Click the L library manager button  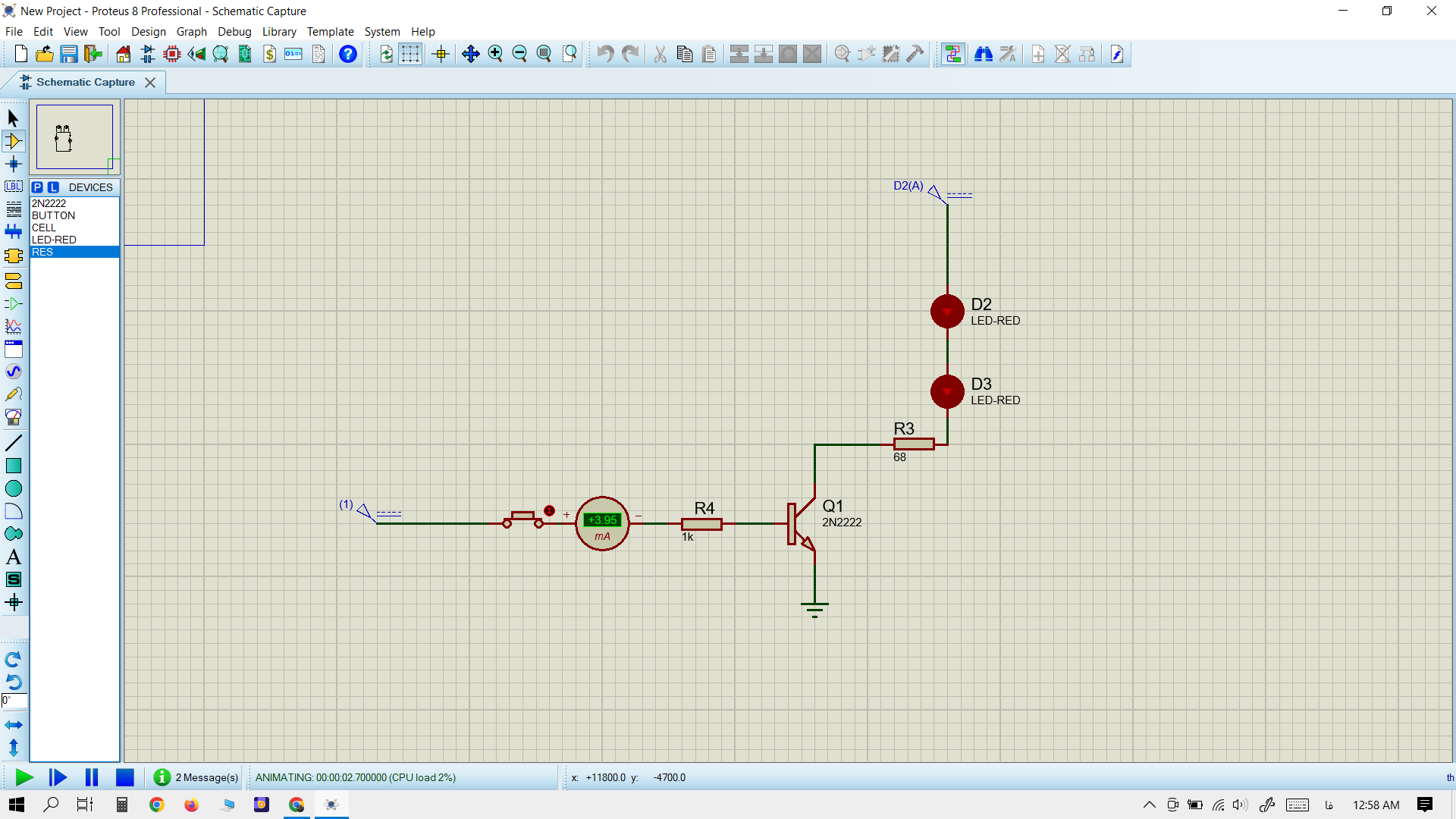click(x=53, y=187)
